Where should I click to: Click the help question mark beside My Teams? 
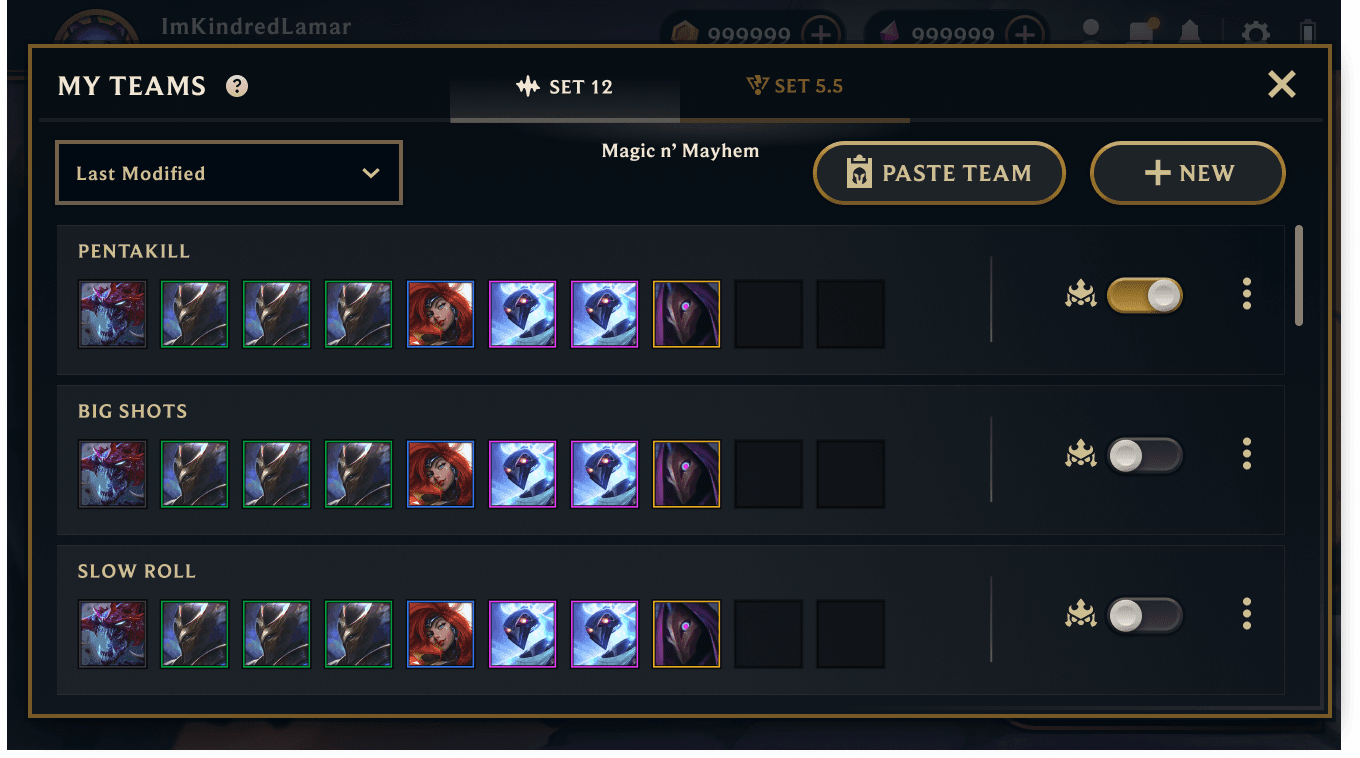237,86
